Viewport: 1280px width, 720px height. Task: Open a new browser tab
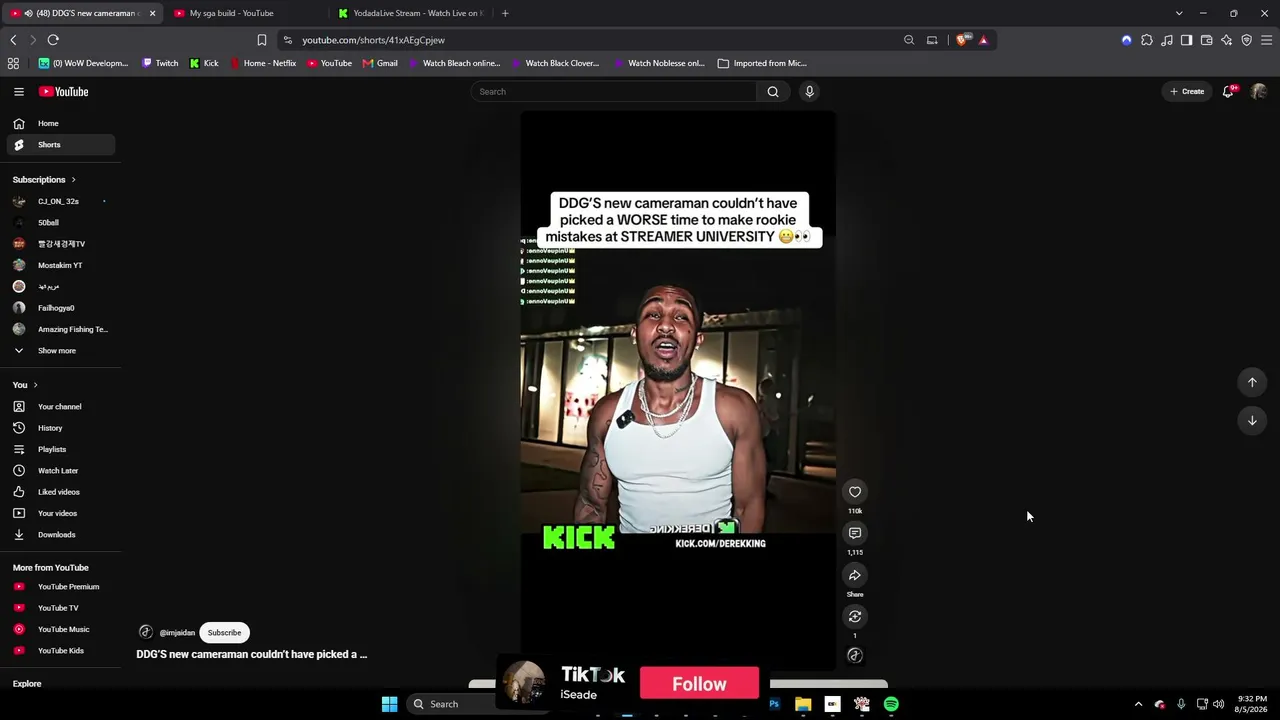505,13
